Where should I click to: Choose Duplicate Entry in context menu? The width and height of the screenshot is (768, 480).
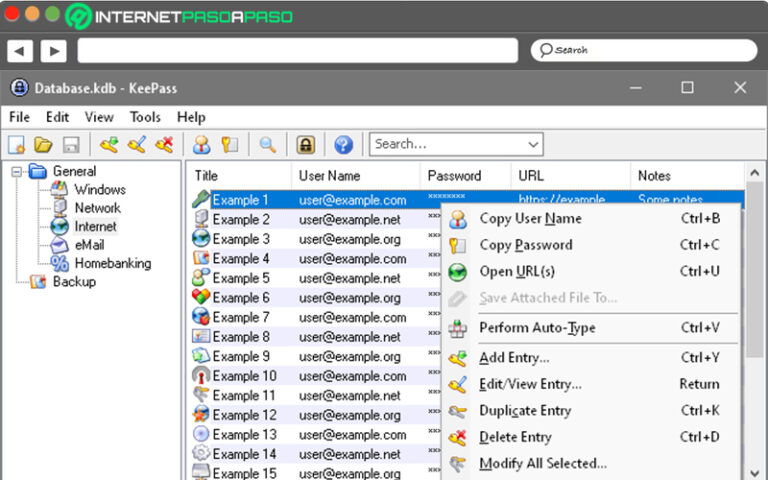[x=525, y=411]
